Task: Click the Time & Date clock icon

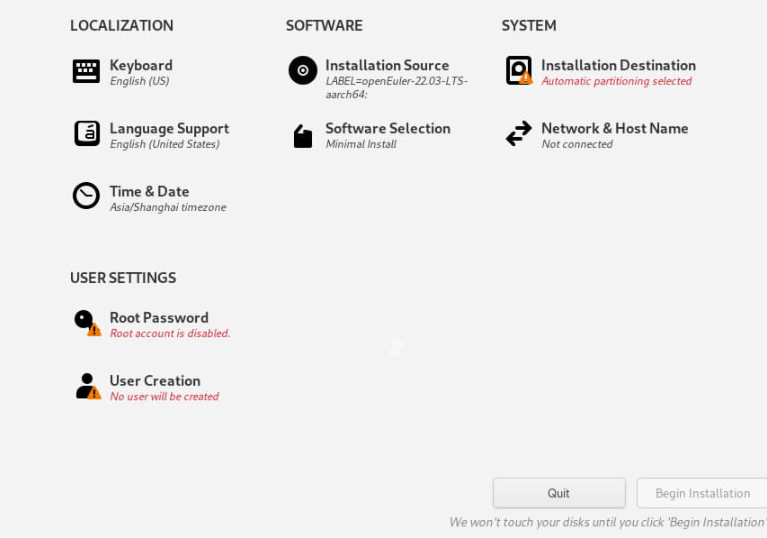Action: tap(86, 196)
